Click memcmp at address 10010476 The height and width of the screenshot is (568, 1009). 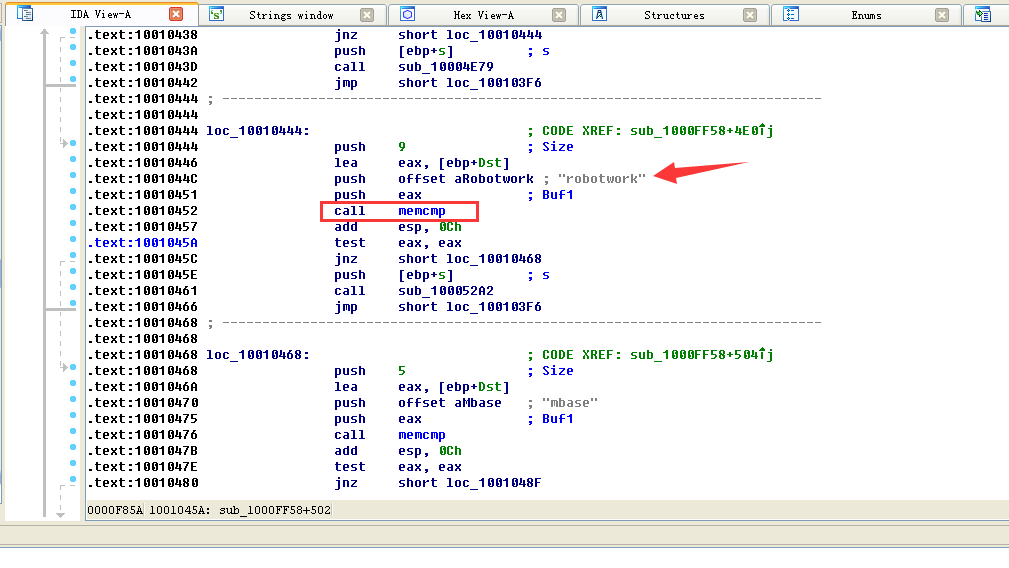tap(421, 435)
